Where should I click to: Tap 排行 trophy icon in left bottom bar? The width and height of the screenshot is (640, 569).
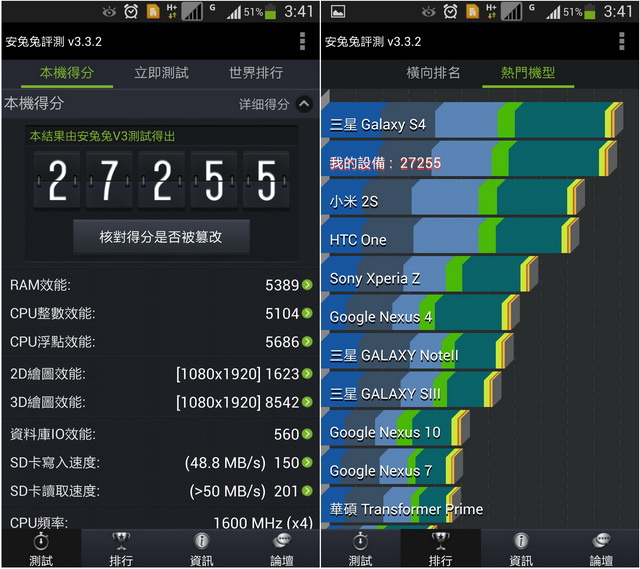(x=121, y=541)
